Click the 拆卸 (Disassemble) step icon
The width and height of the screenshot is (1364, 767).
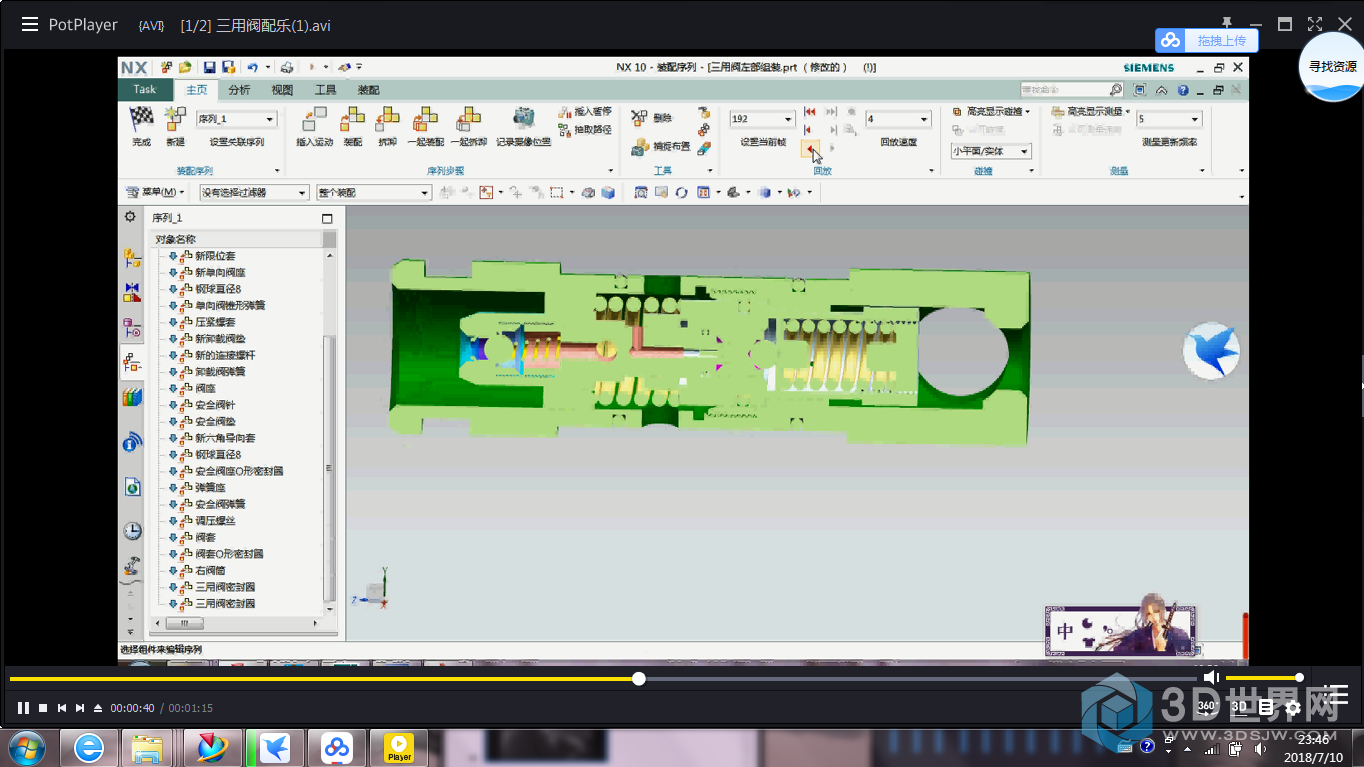(387, 119)
